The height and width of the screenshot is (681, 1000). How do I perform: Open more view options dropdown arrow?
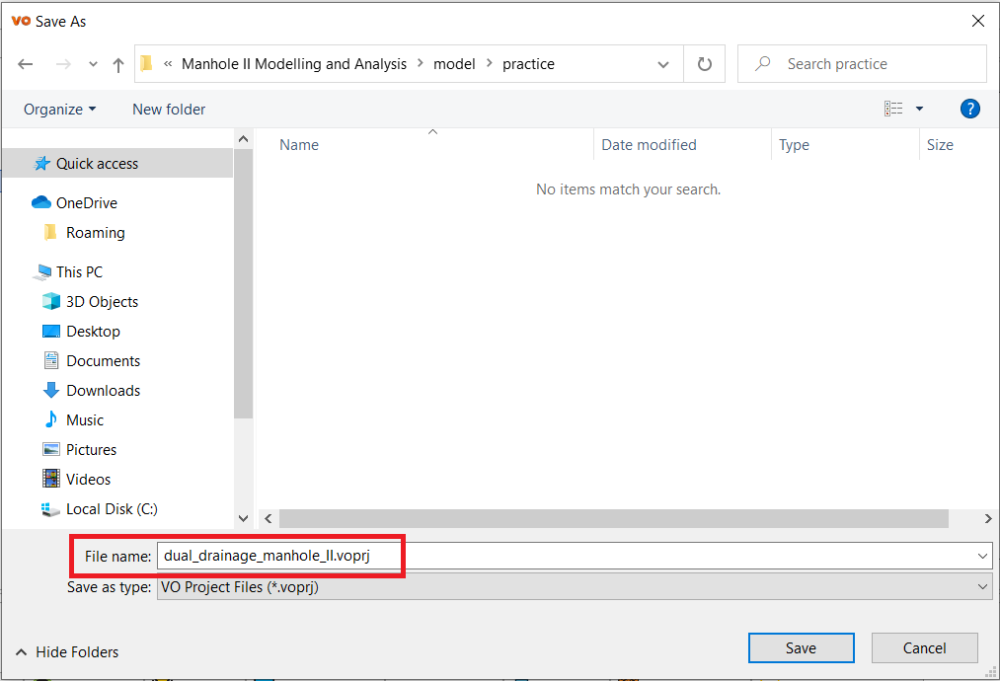(920, 108)
